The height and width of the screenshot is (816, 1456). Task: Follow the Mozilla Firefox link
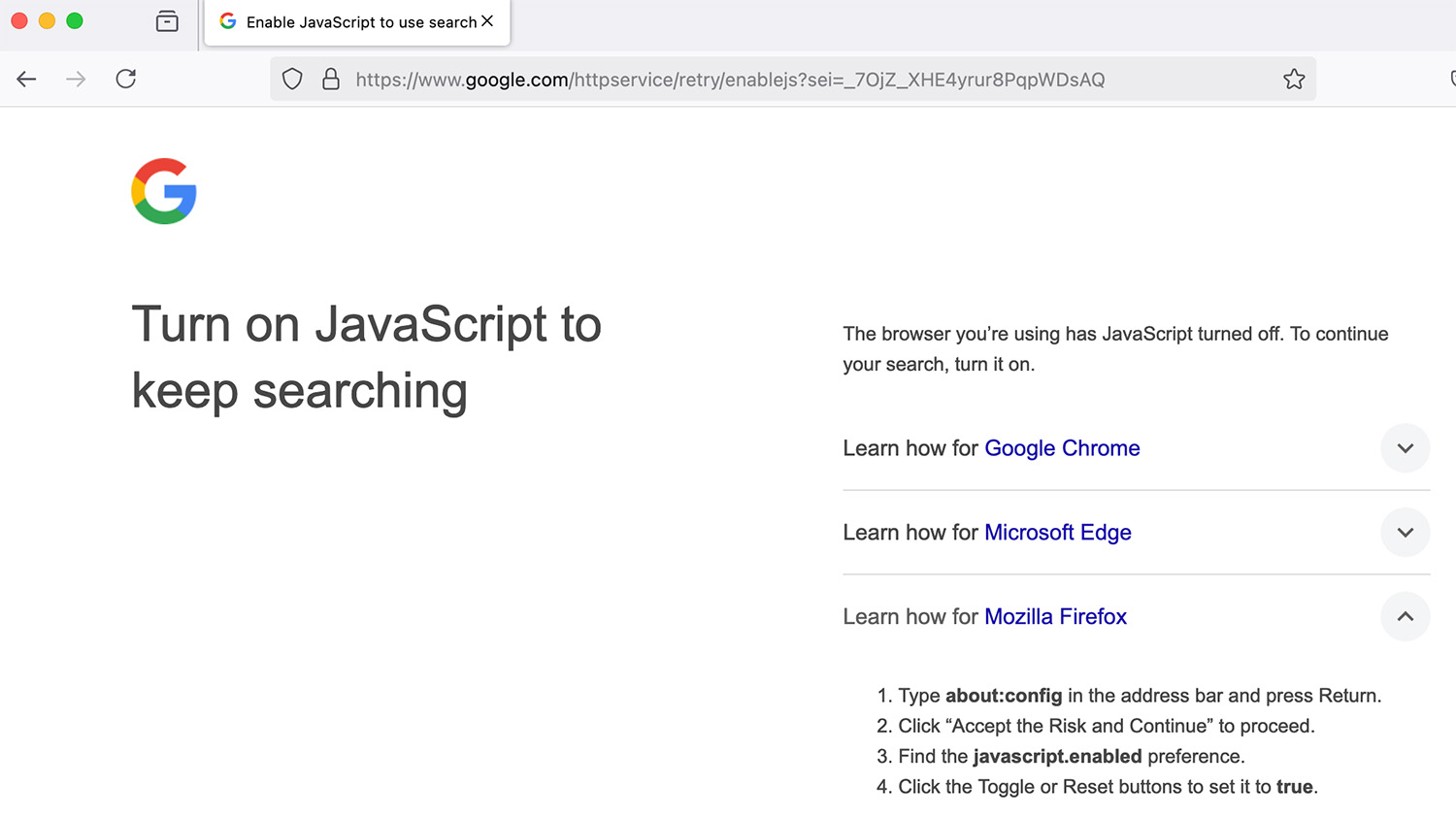[x=1055, y=617]
